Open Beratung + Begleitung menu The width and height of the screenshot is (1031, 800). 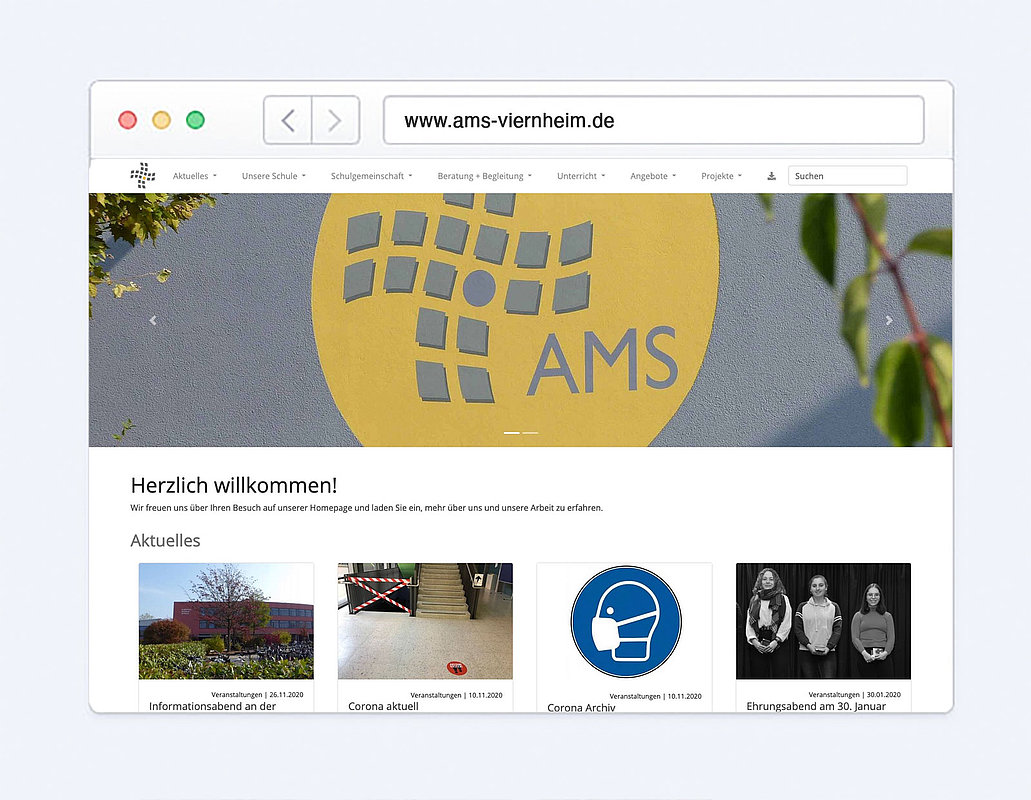pyautogui.click(x=484, y=176)
